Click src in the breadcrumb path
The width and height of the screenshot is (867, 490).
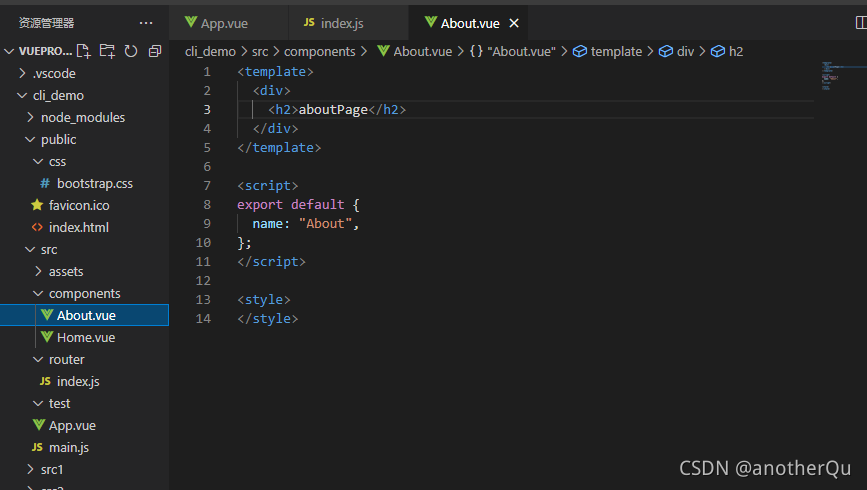pos(260,51)
